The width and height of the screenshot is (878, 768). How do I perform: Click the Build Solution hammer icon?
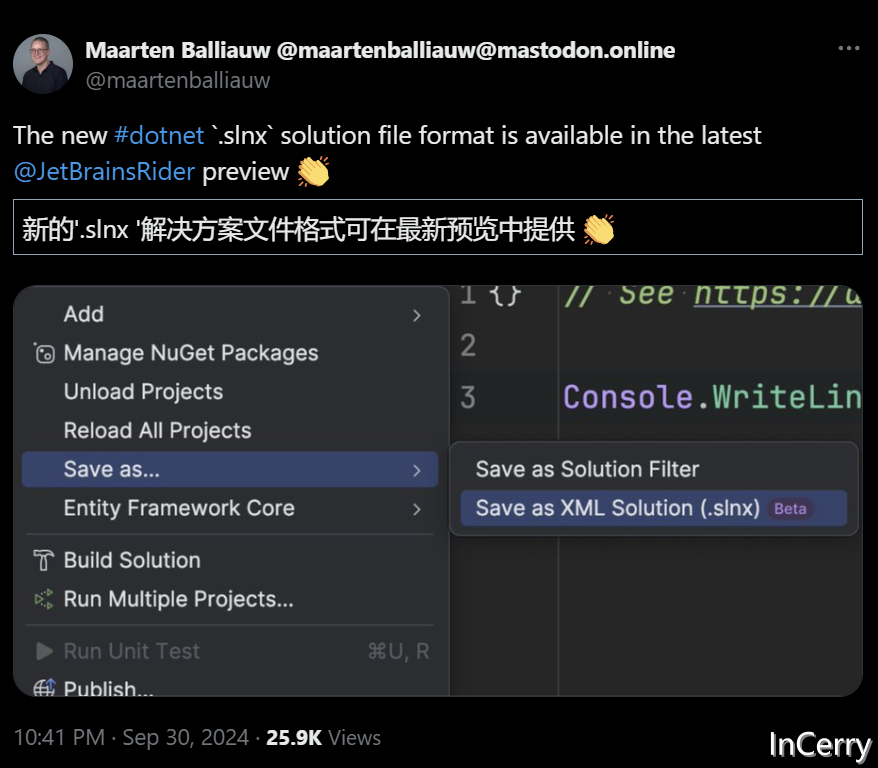coord(44,560)
